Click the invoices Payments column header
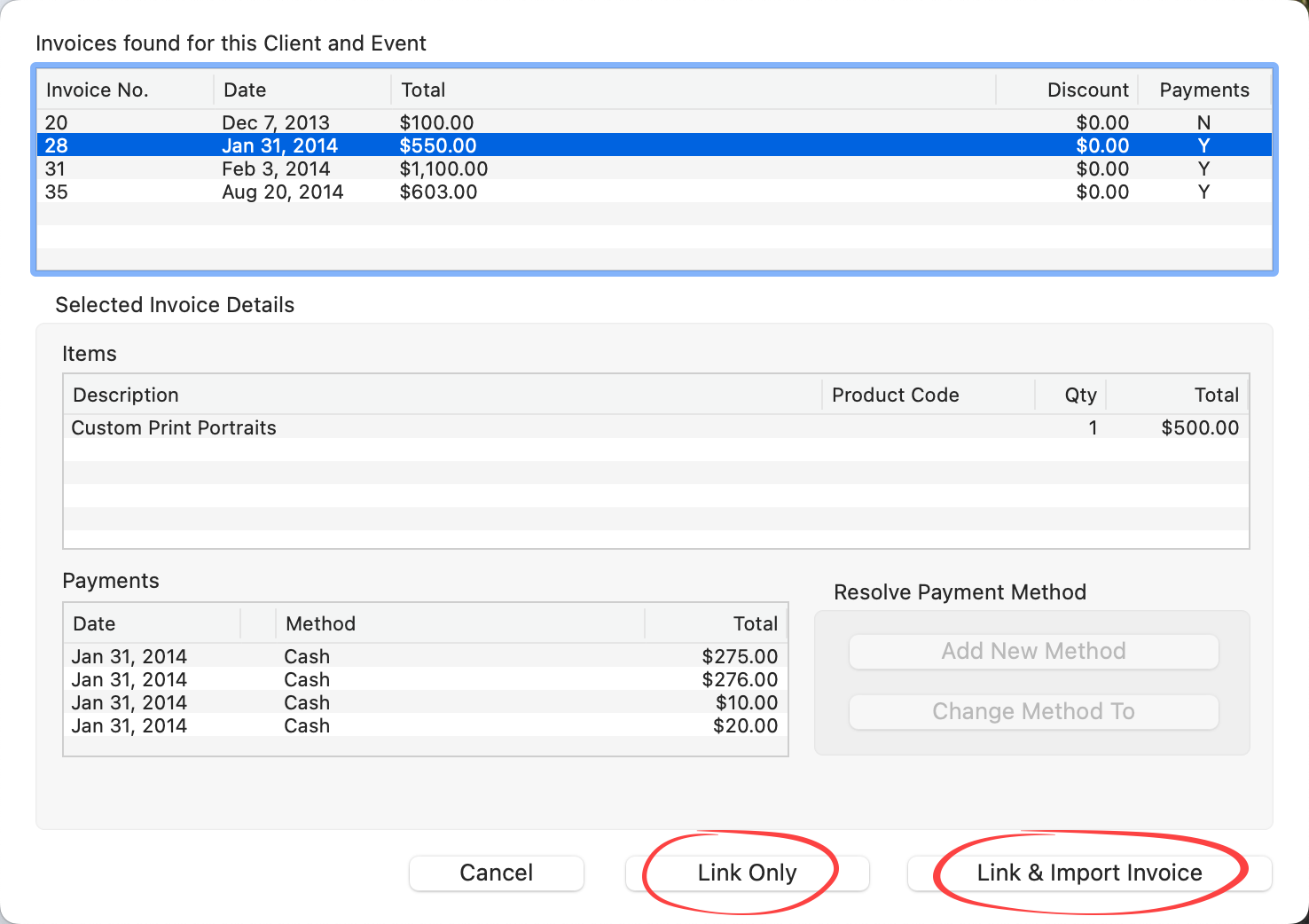Viewport: 1309px width, 924px height. (x=1203, y=90)
